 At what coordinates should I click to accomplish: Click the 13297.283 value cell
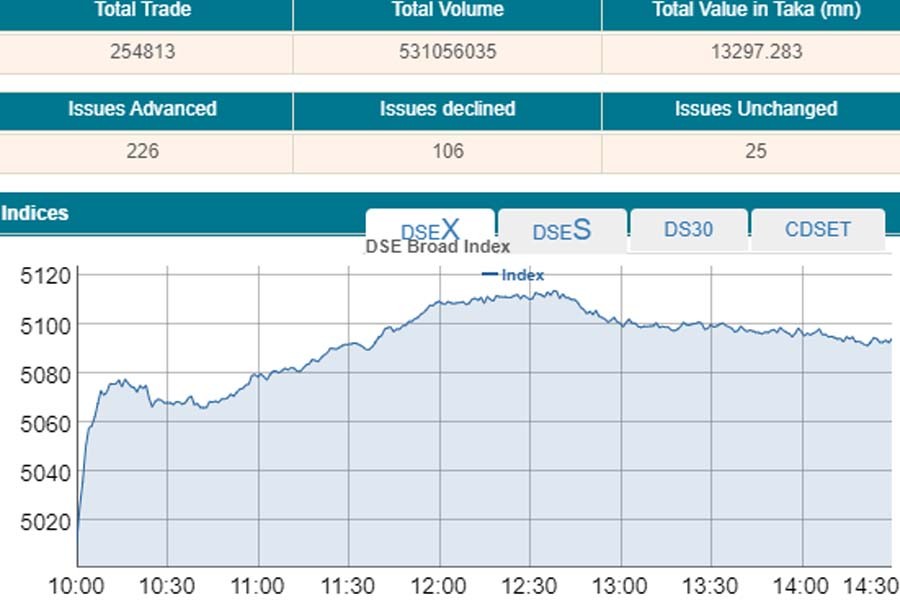click(756, 52)
